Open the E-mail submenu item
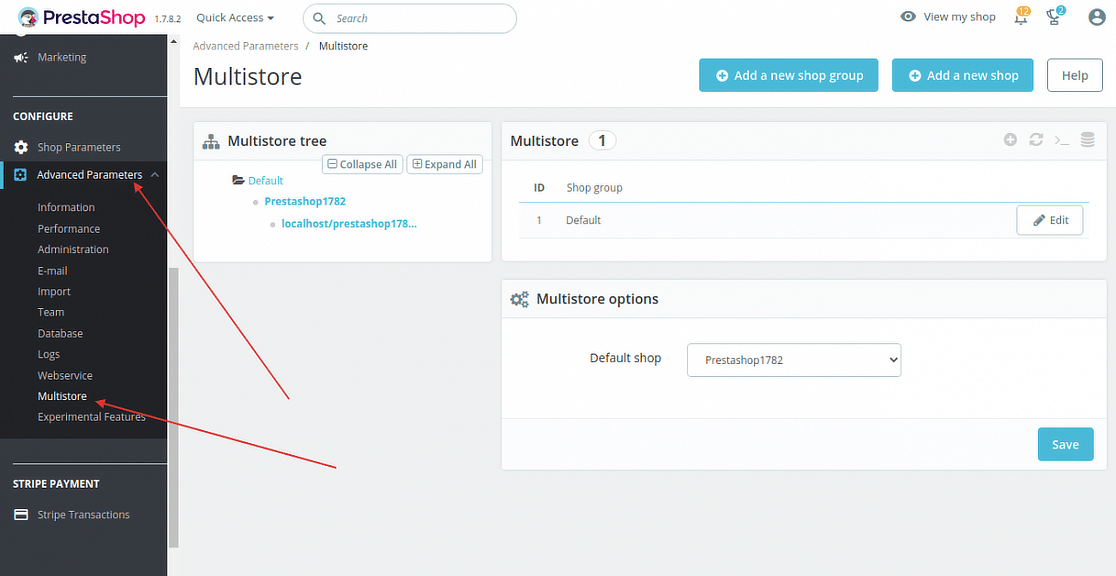 click(53, 271)
